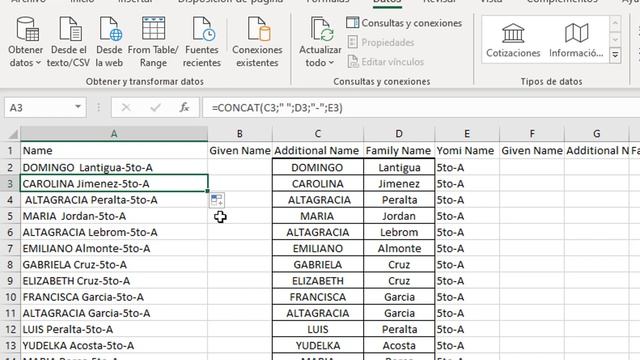Expand the Tipos de datos gallery

point(615,55)
